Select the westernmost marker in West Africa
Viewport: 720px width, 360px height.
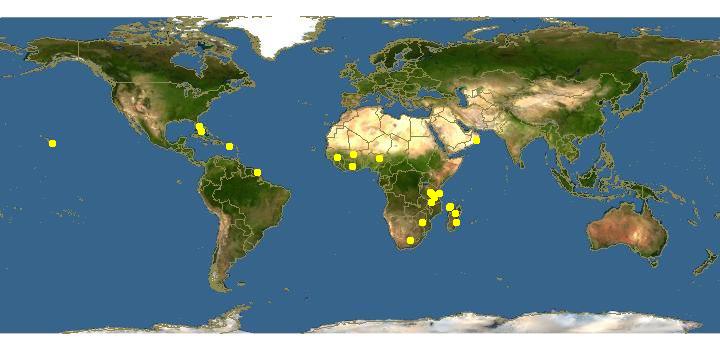337,158
